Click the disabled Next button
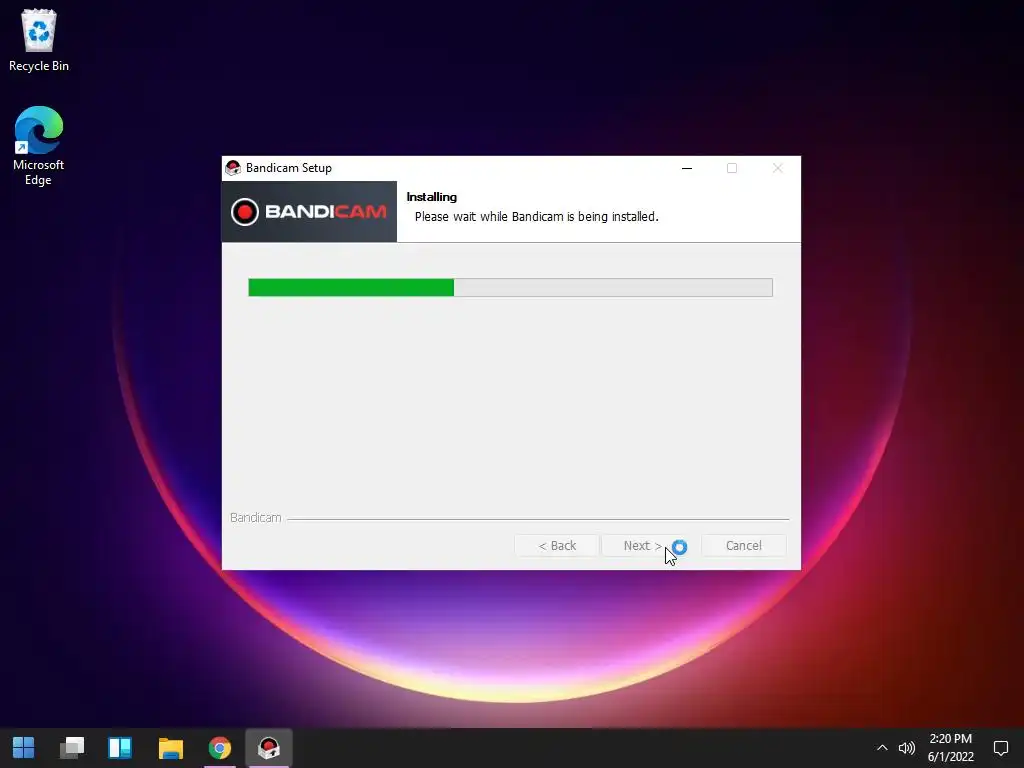 (642, 545)
